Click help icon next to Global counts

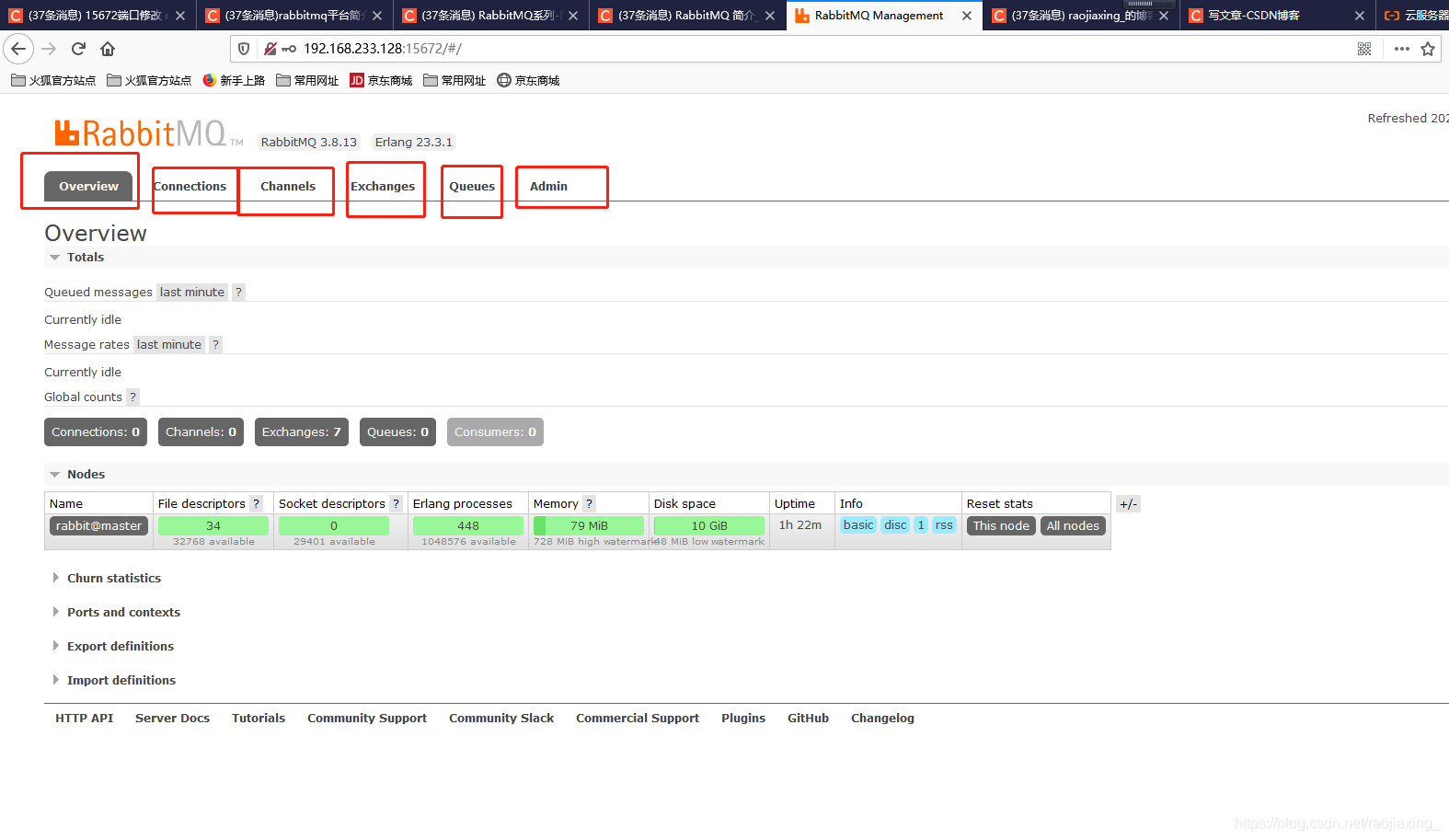click(x=132, y=397)
